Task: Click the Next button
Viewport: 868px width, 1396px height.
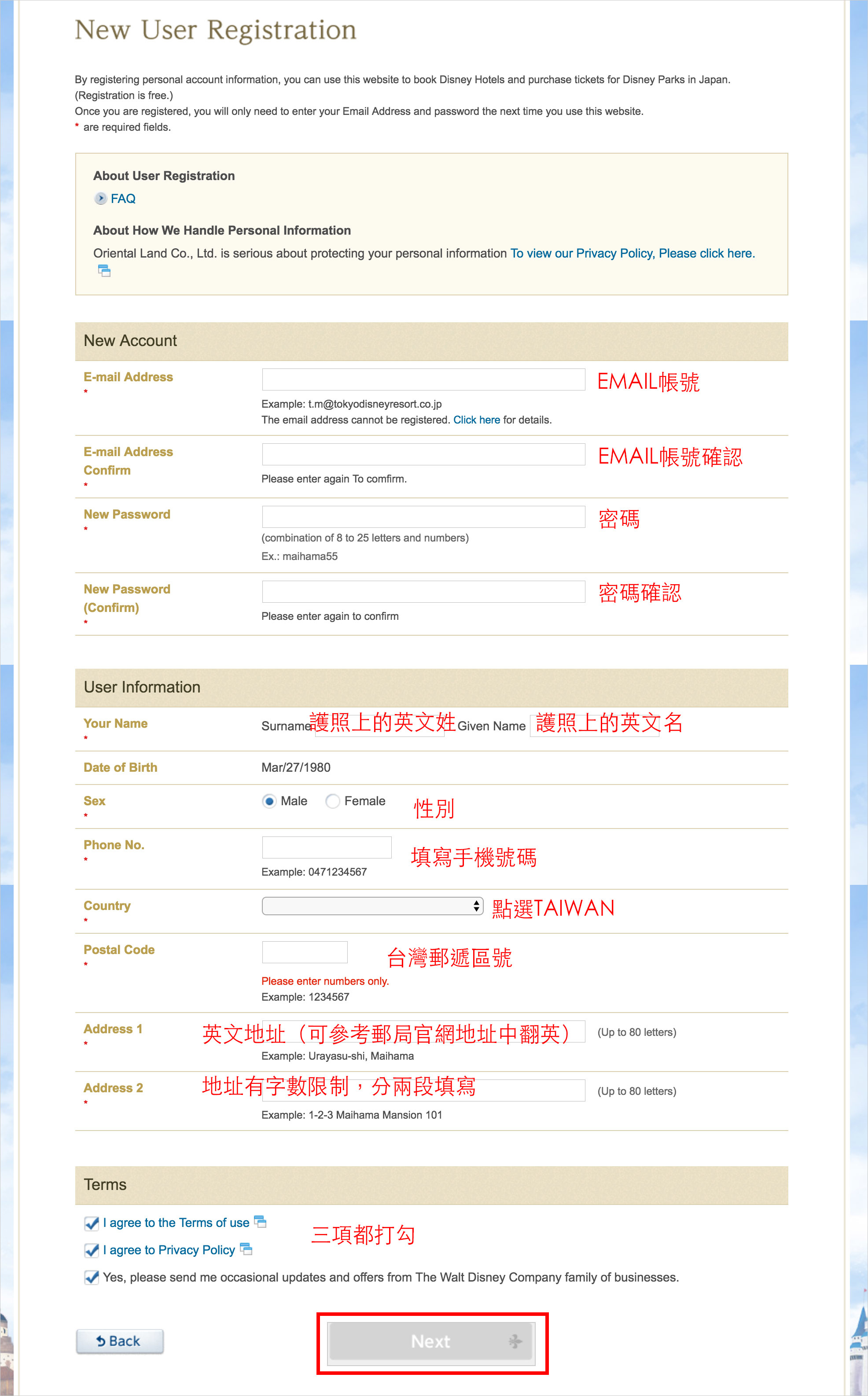Action: point(431,1341)
